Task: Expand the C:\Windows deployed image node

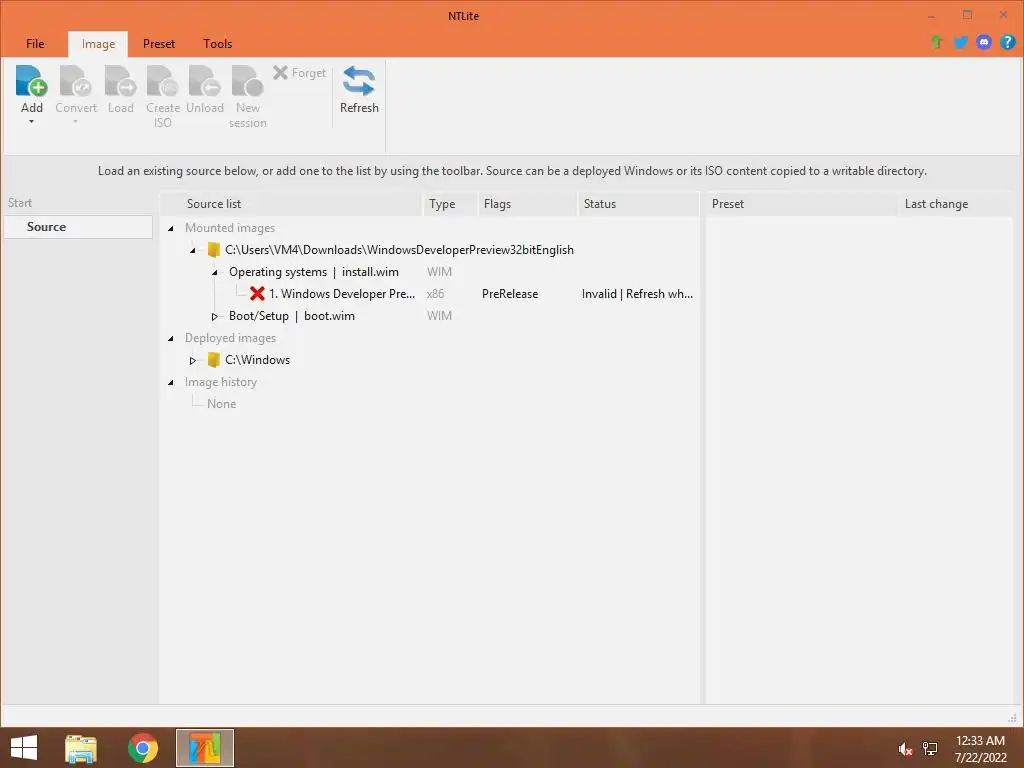Action: 193,360
